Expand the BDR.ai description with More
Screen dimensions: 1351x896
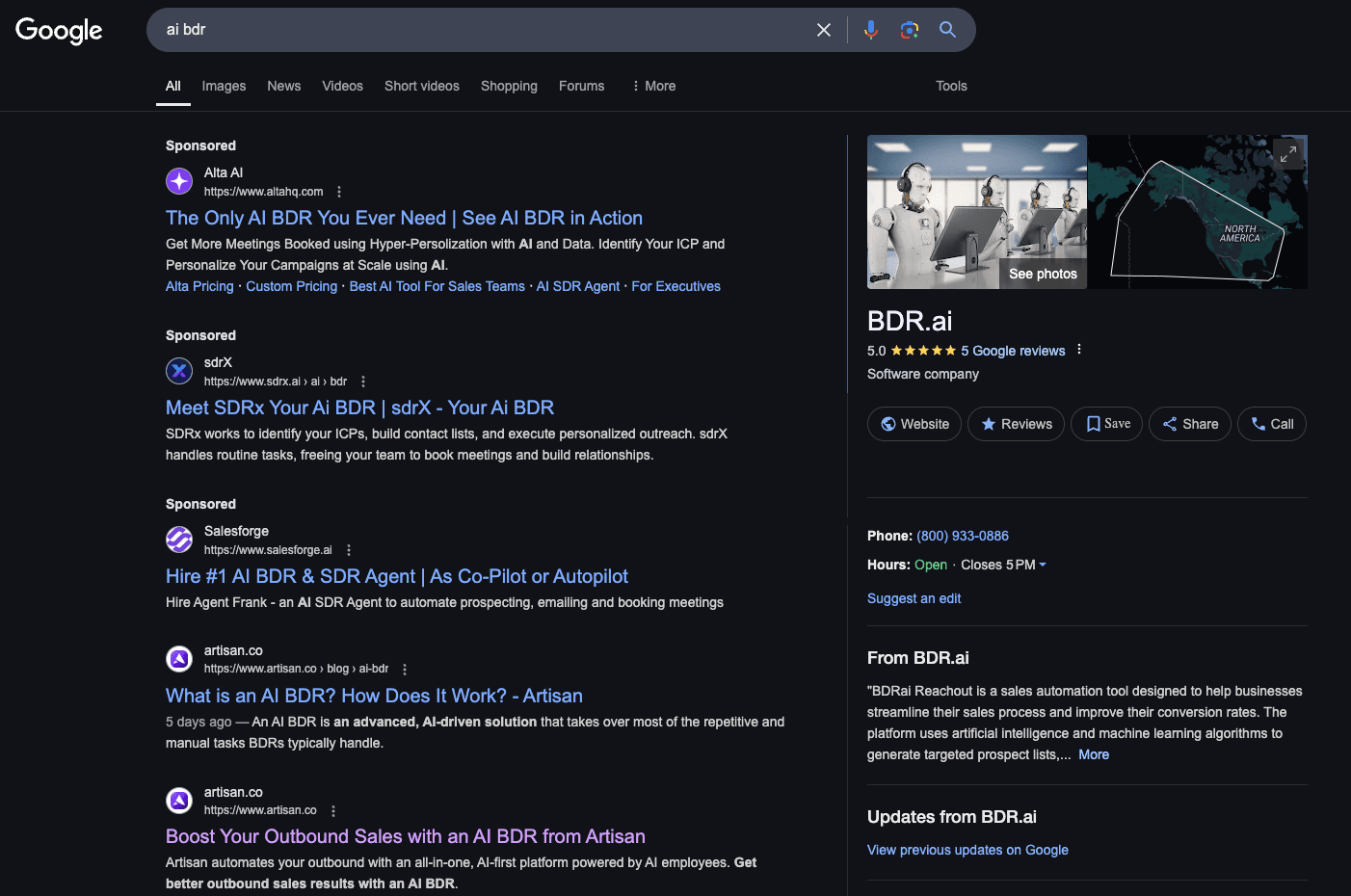[1094, 754]
